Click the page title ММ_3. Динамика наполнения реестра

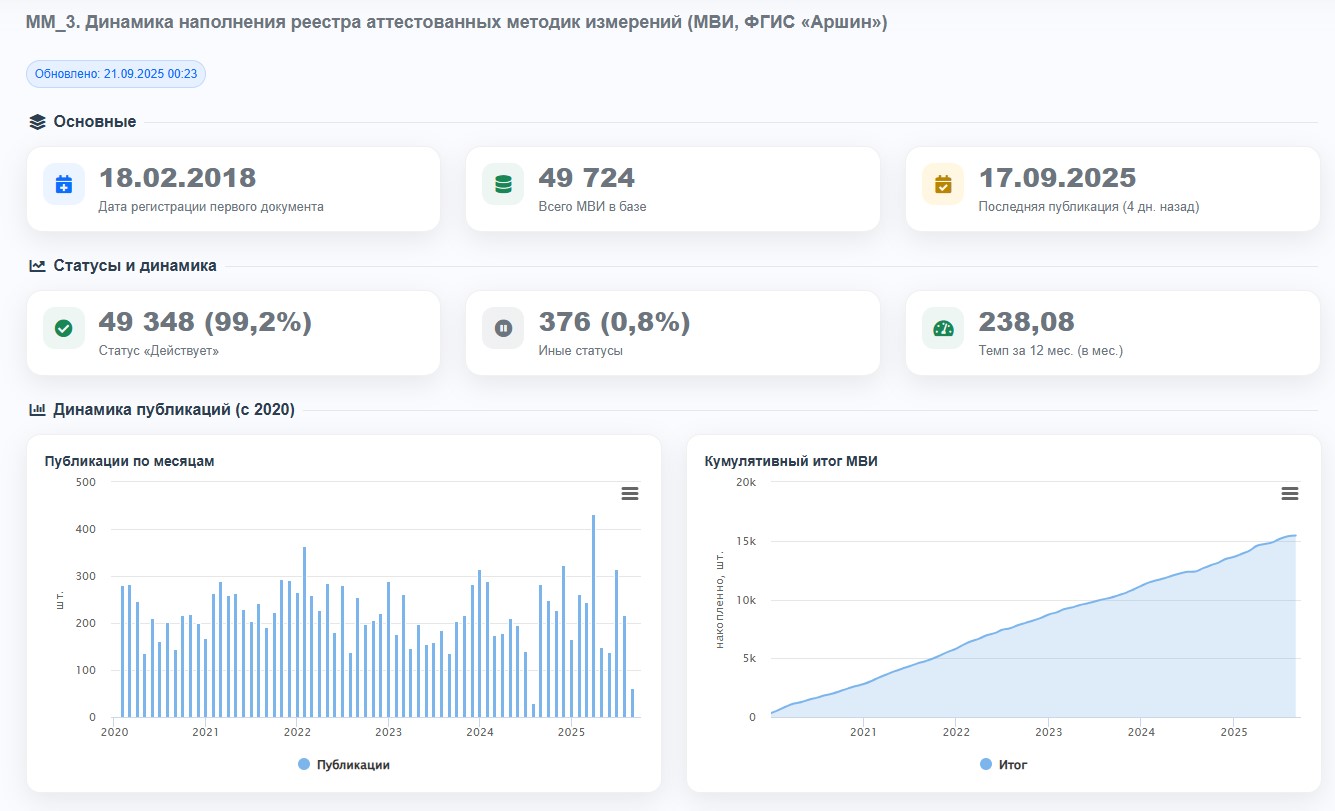tap(456, 22)
